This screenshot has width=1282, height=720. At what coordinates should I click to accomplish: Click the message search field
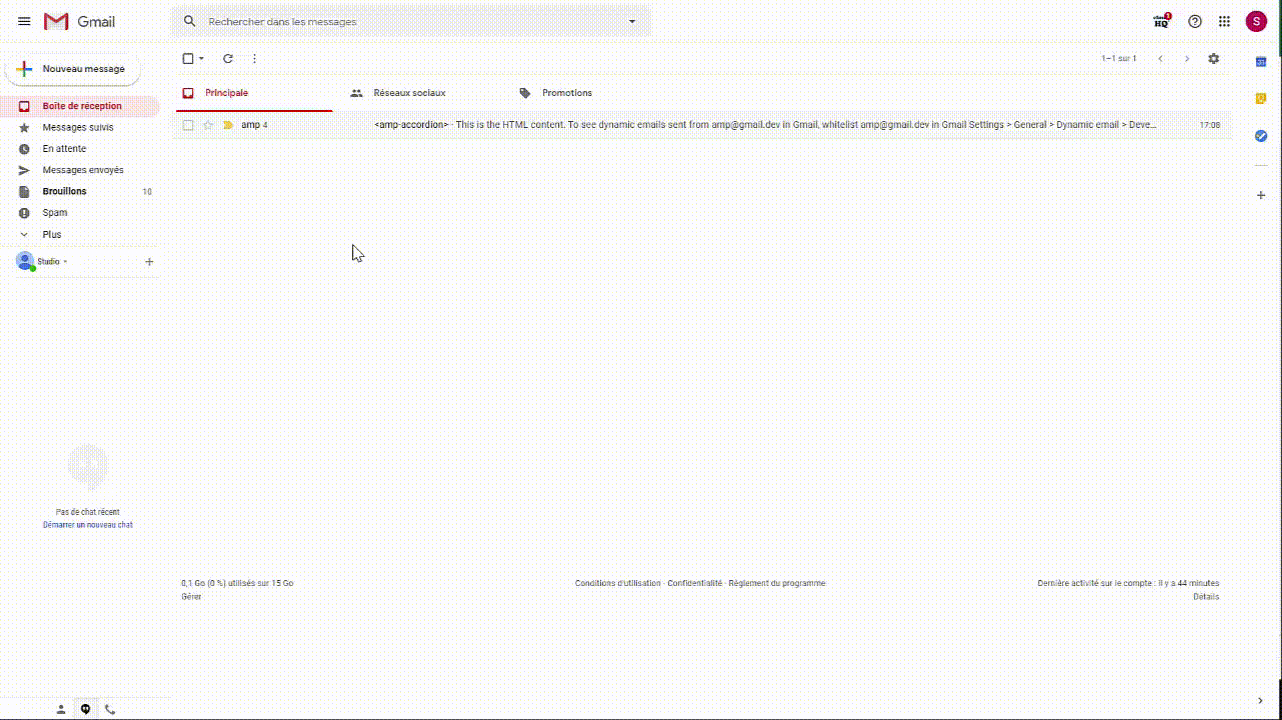[x=410, y=21]
